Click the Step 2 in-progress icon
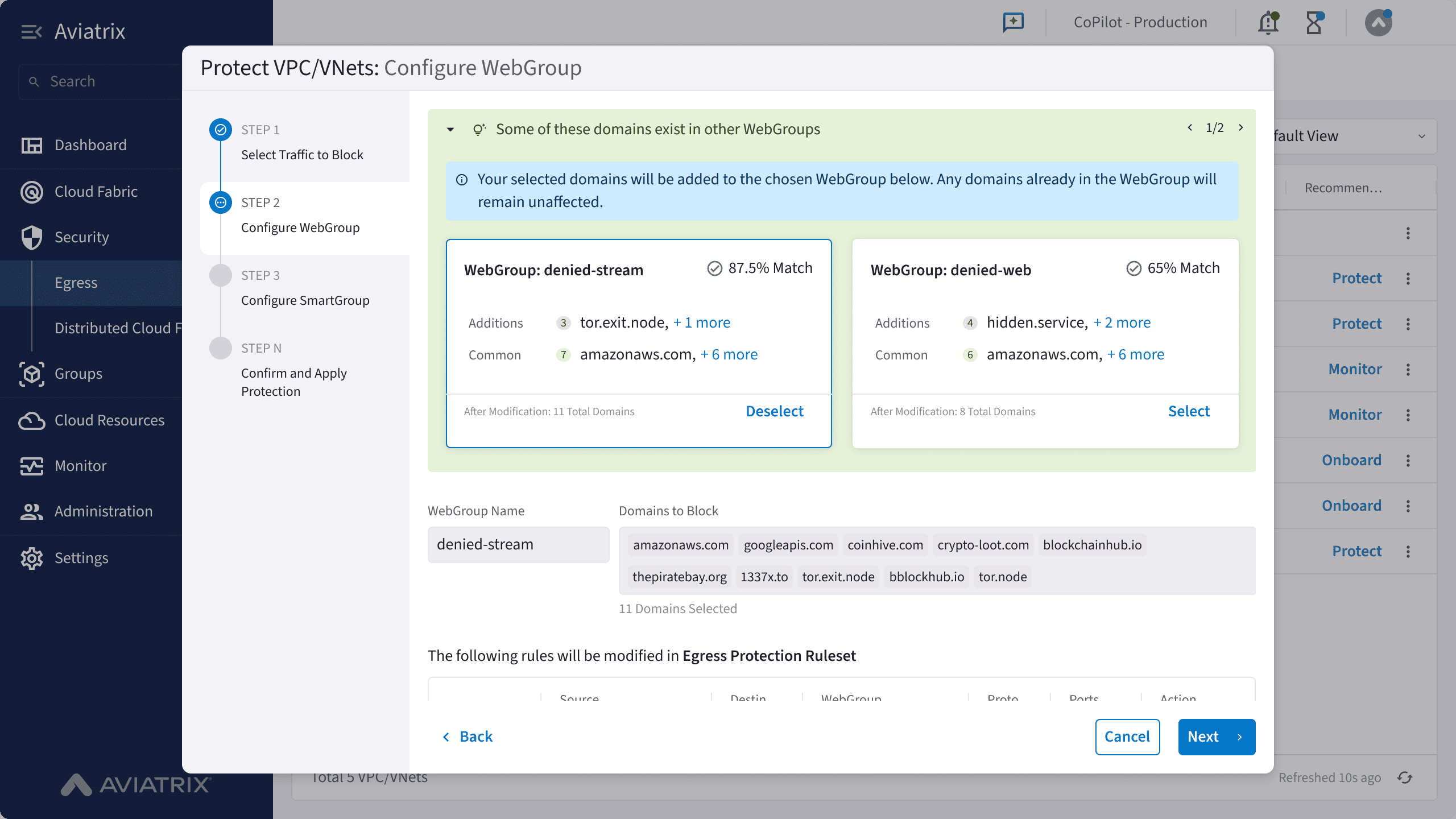1456x819 pixels. pos(221,202)
